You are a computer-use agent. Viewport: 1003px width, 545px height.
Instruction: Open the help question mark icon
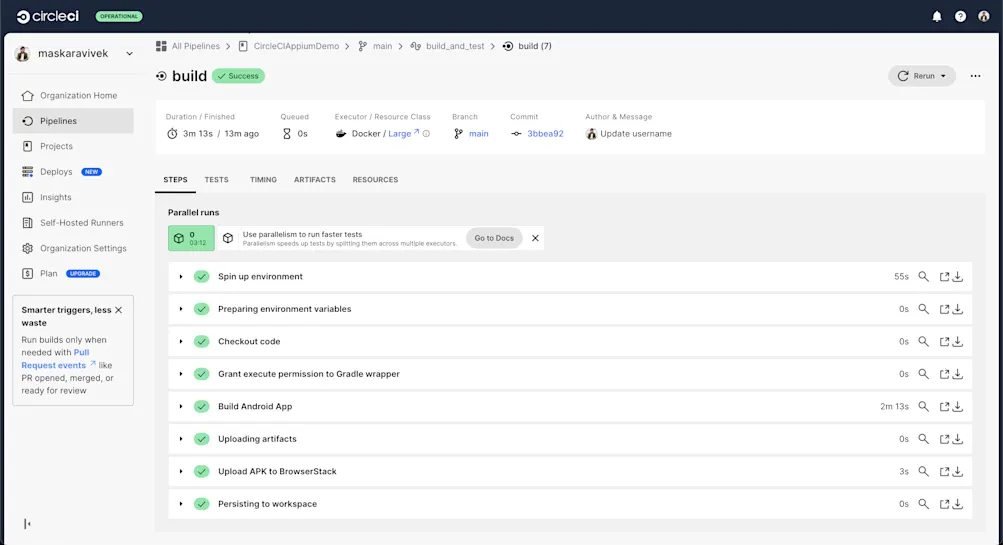(960, 17)
